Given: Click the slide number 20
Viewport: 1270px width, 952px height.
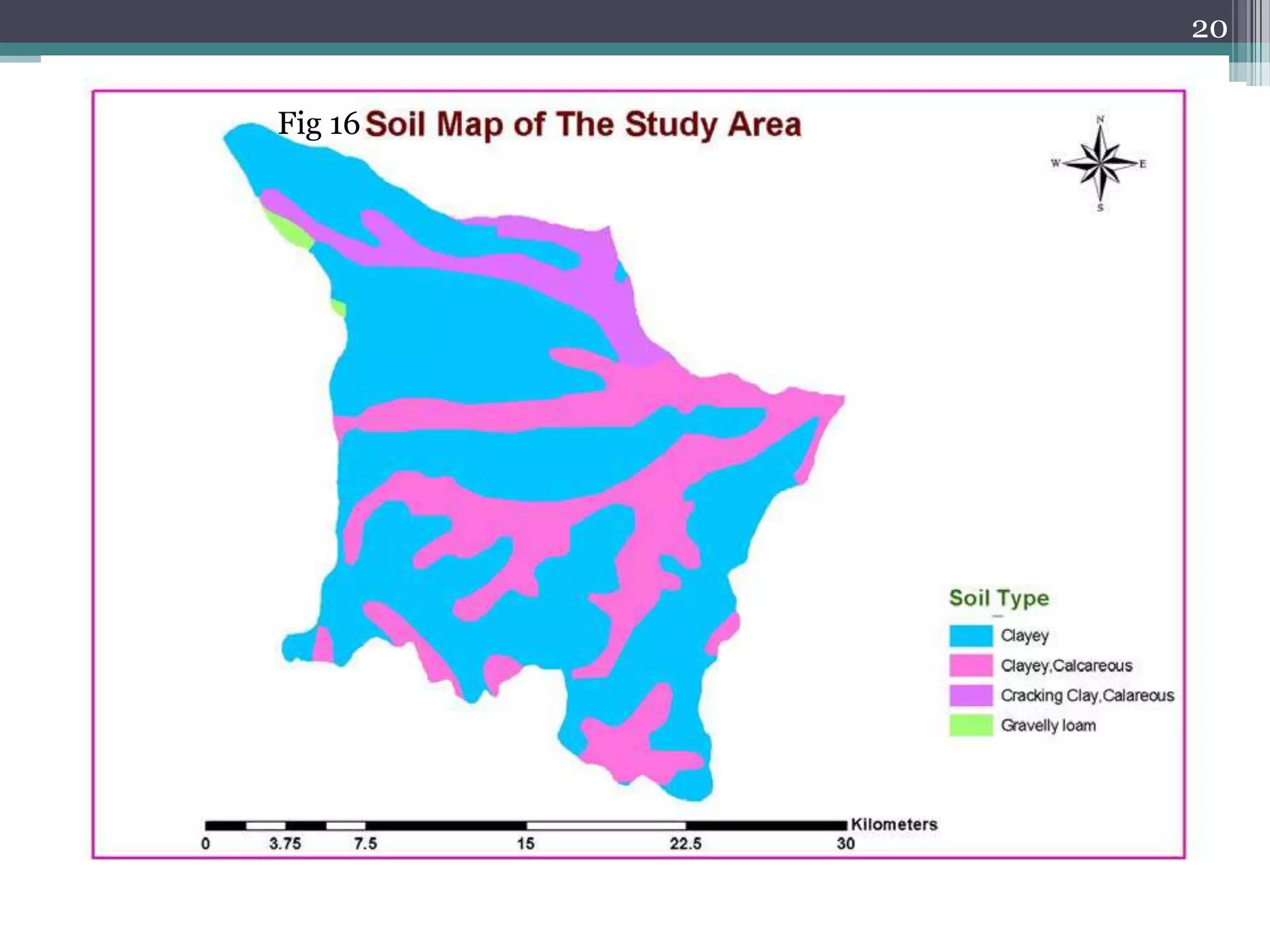Looking at the screenshot, I should click(1209, 29).
